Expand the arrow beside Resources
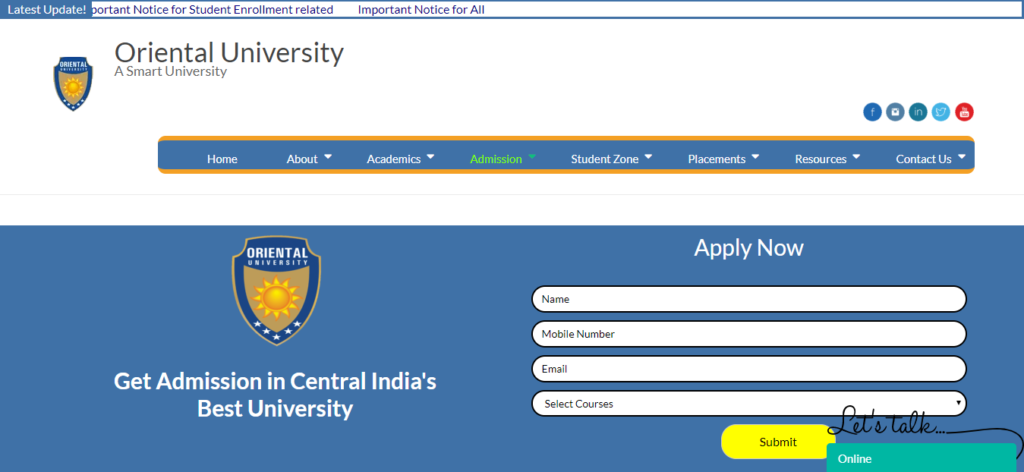 point(856,157)
